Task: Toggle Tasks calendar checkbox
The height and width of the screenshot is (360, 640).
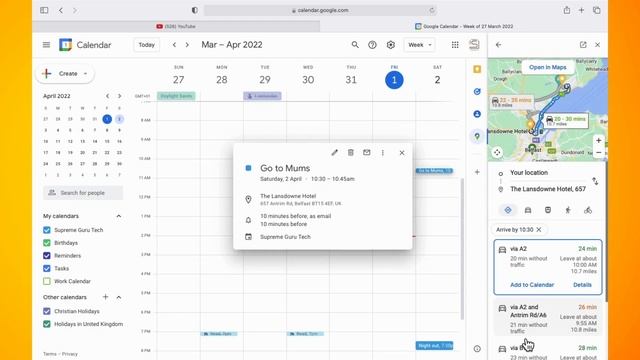Action: [x=47, y=269]
